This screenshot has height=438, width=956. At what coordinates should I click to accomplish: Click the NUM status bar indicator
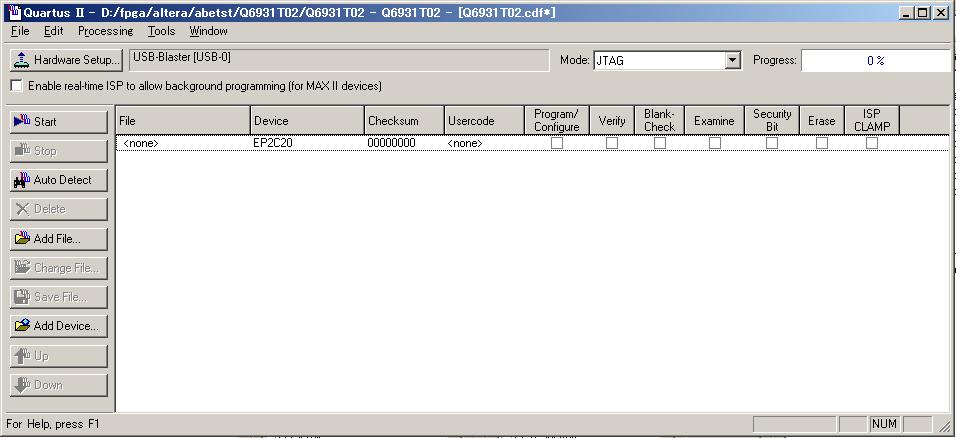click(884, 424)
